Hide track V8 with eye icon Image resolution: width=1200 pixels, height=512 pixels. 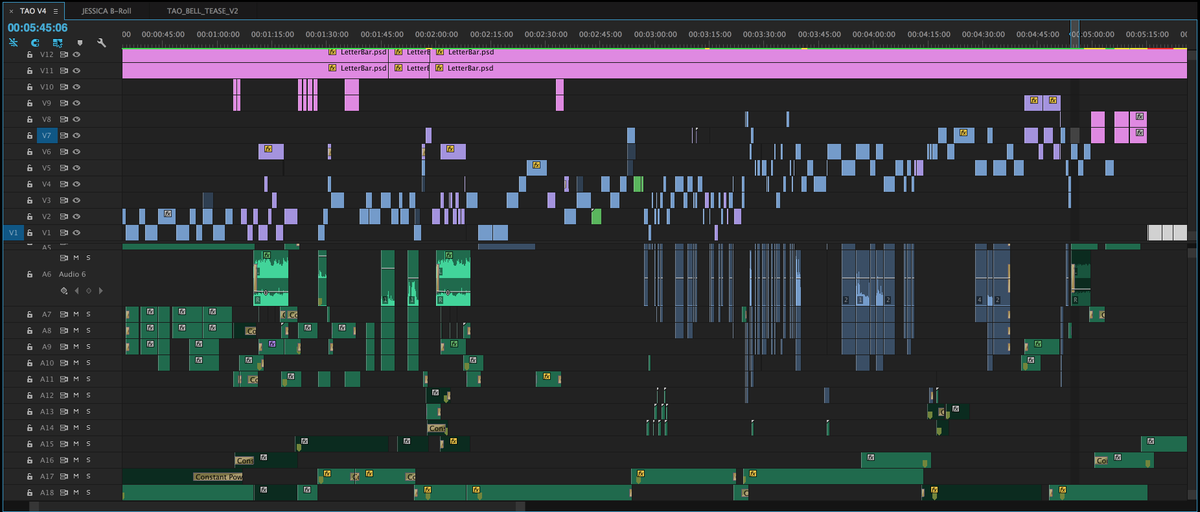[x=76, y=119]
